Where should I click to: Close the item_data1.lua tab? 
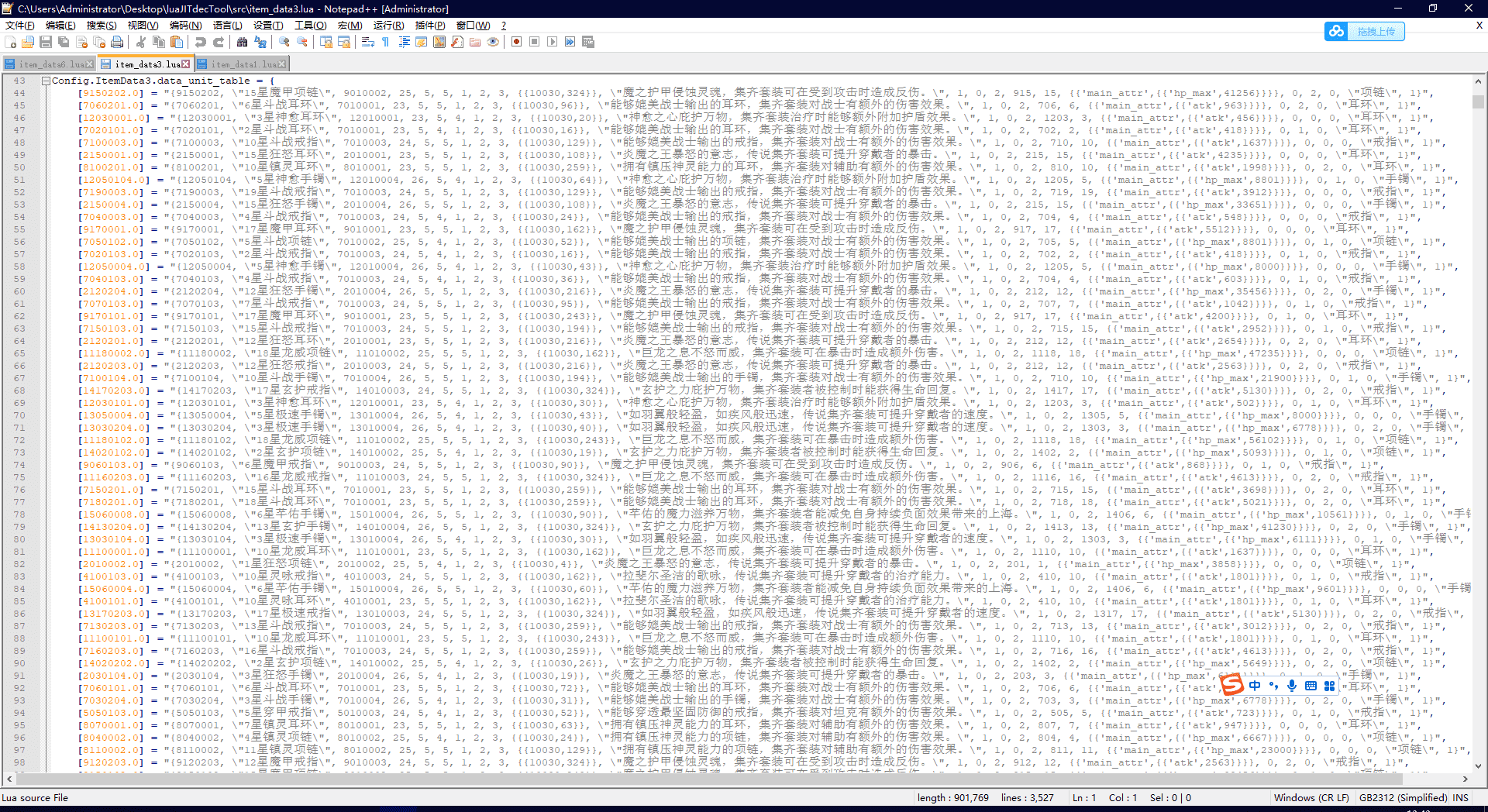pos(282,64)
